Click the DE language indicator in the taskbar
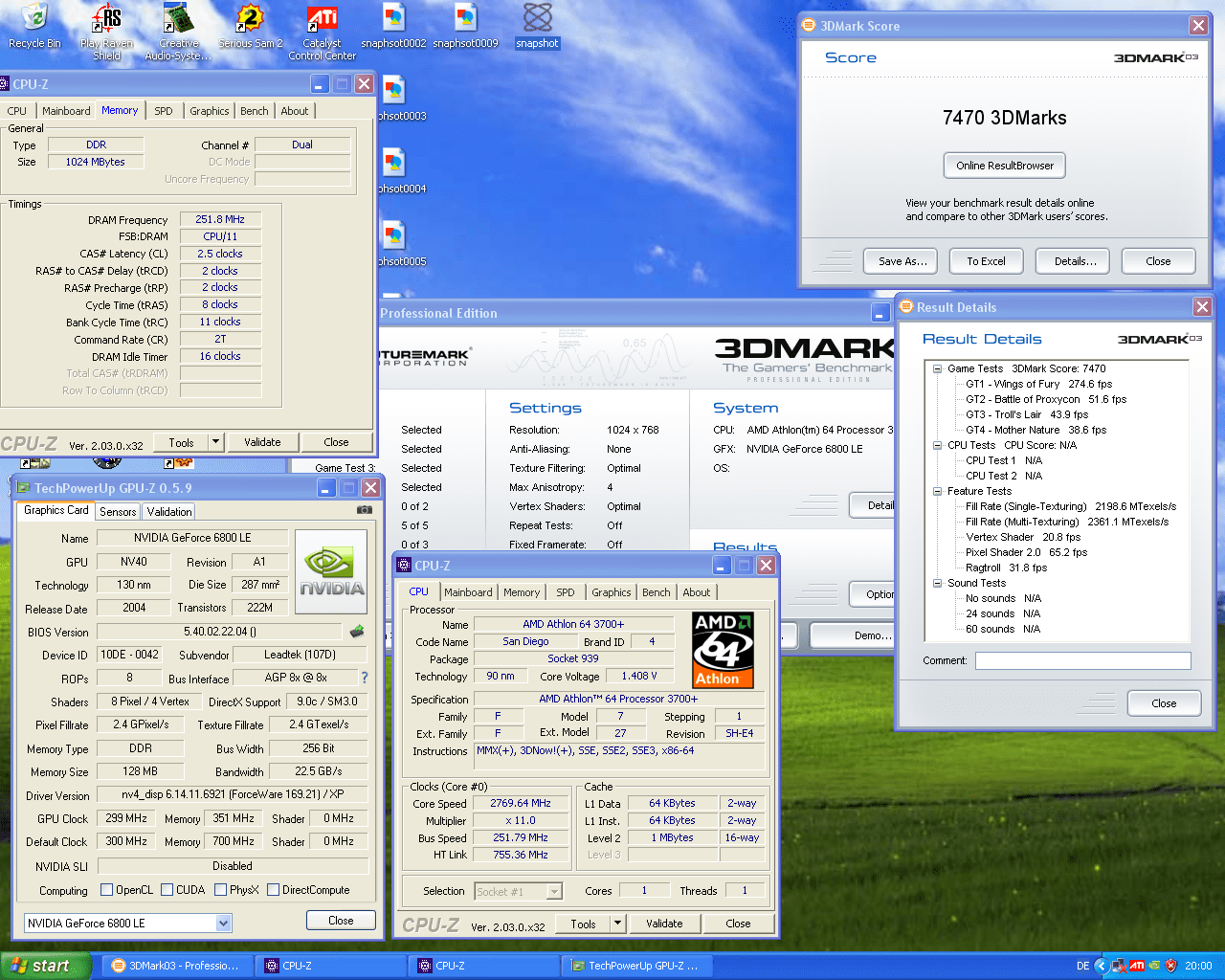This screenshot has width=1225, height=980. pyautogui.click(x=1082, y=966)
